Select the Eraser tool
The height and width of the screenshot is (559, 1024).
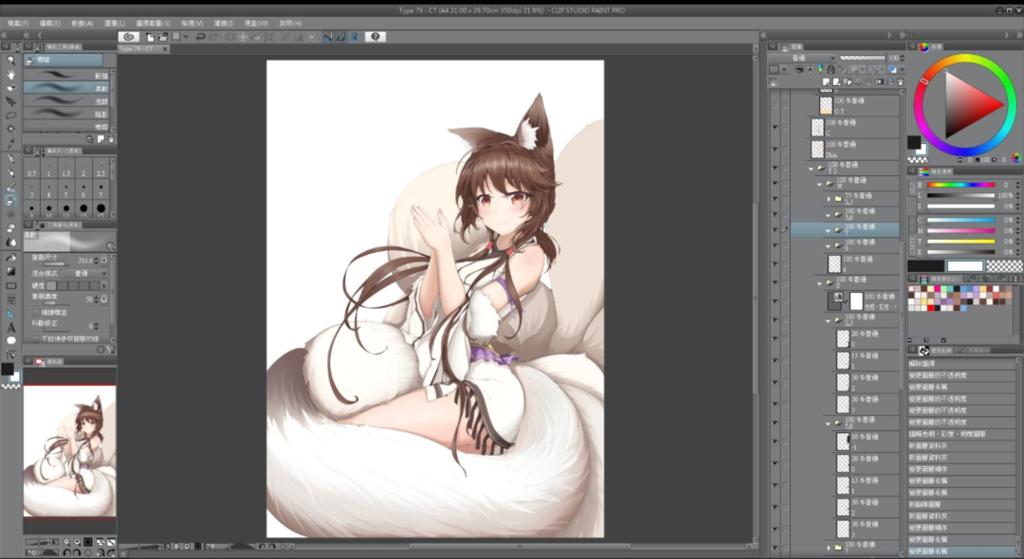point(10,228)
